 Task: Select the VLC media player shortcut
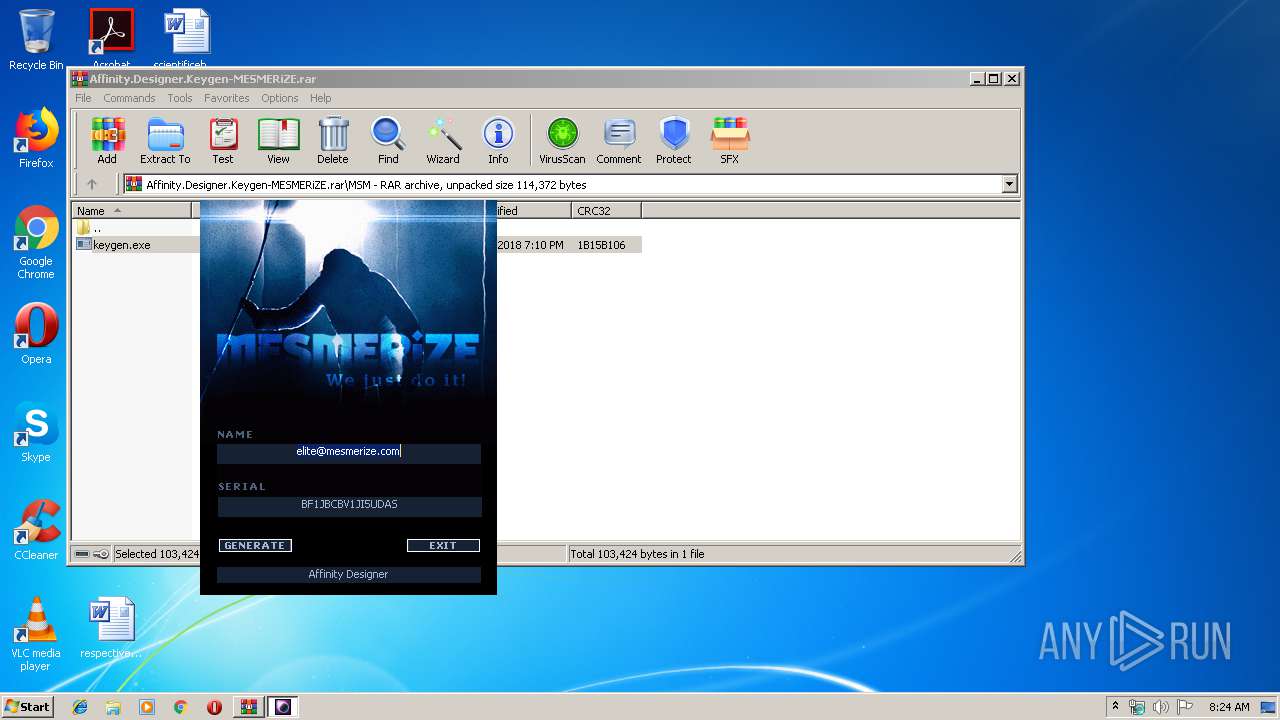tap(36, 635)
